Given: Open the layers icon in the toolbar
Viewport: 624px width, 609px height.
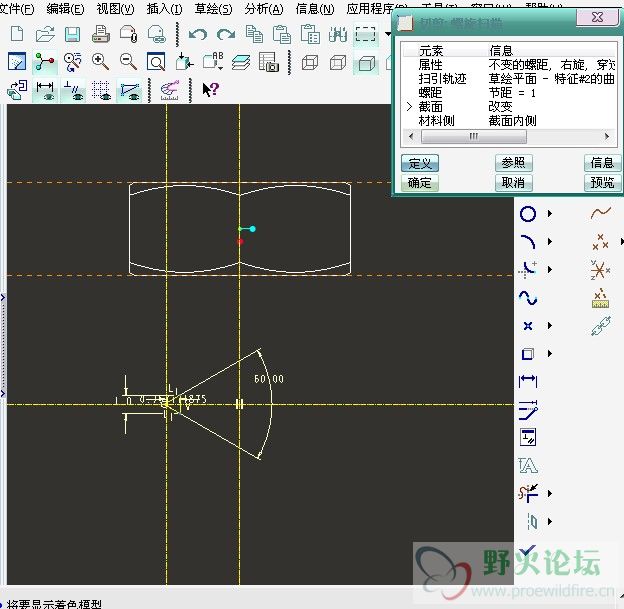Looking at the screenshot, I should coord(240,62).
